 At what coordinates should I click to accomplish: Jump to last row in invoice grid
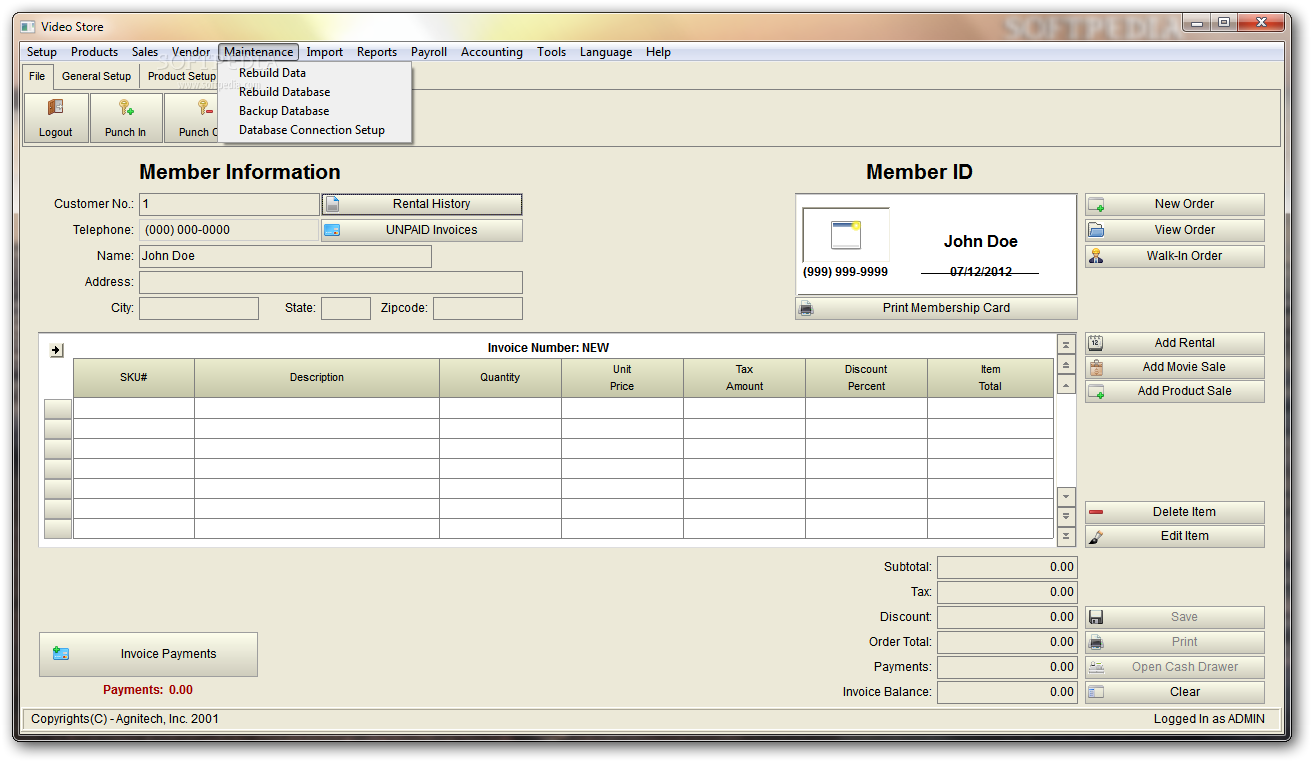tap(1067, 537)
